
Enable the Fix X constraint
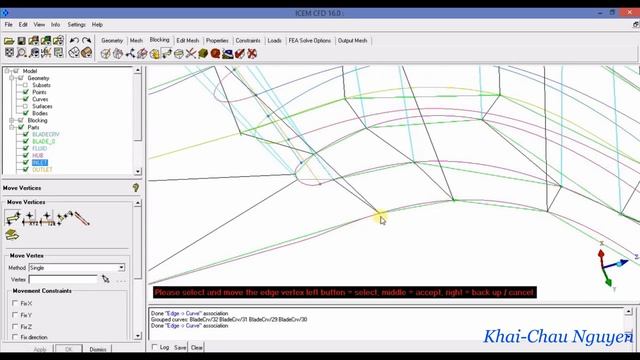coord(15,303)
